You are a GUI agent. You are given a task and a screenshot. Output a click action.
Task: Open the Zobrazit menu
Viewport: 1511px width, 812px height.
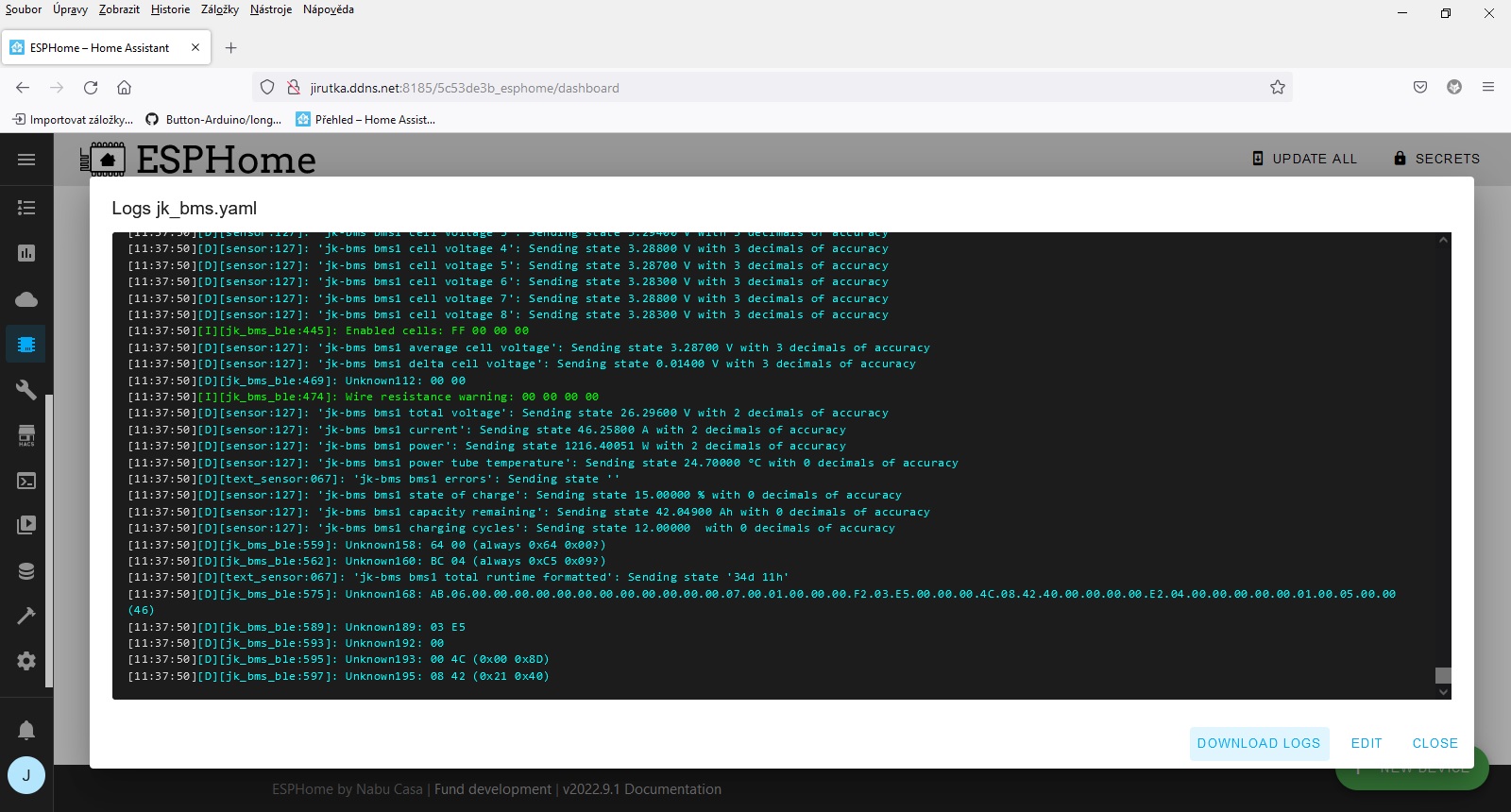pos(119,9)
